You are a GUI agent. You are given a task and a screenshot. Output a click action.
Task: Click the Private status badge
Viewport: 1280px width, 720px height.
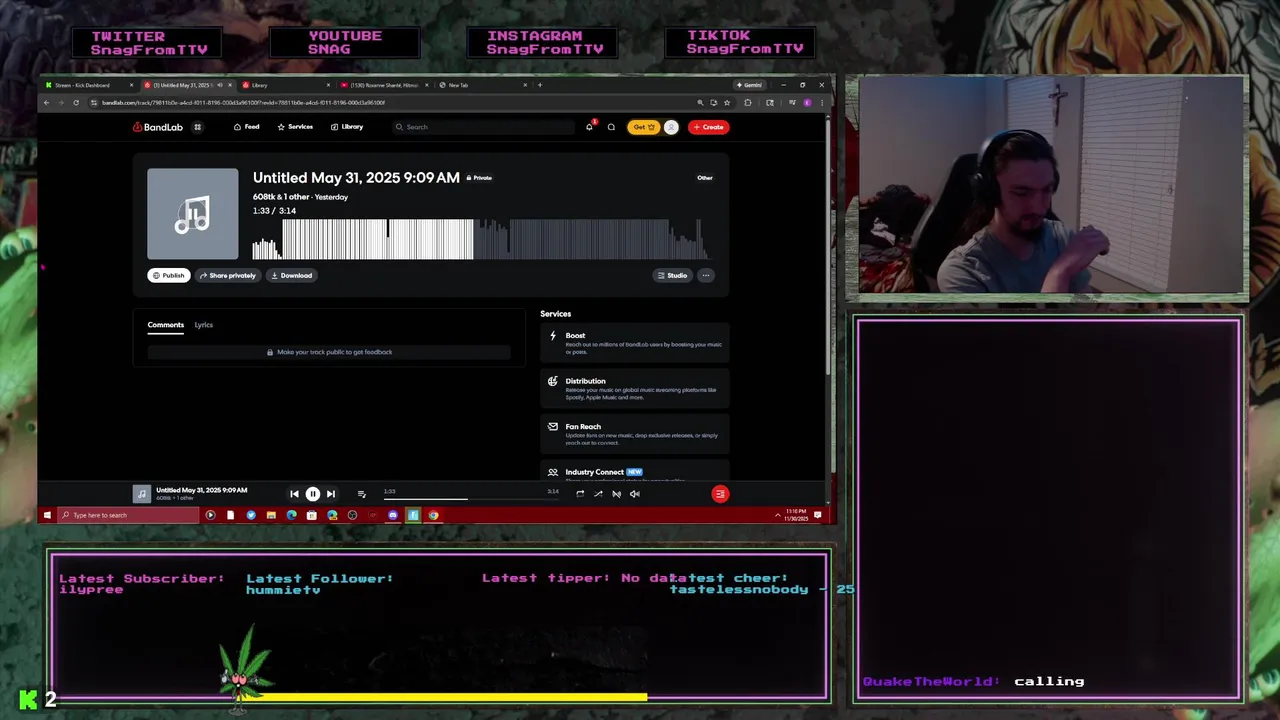[x=479, y=178]
